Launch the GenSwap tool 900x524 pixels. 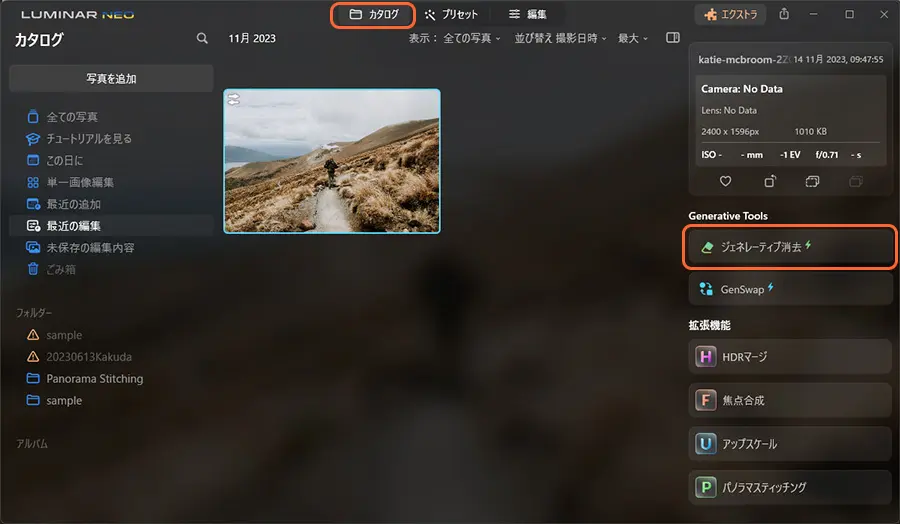(x=790, y=289)
